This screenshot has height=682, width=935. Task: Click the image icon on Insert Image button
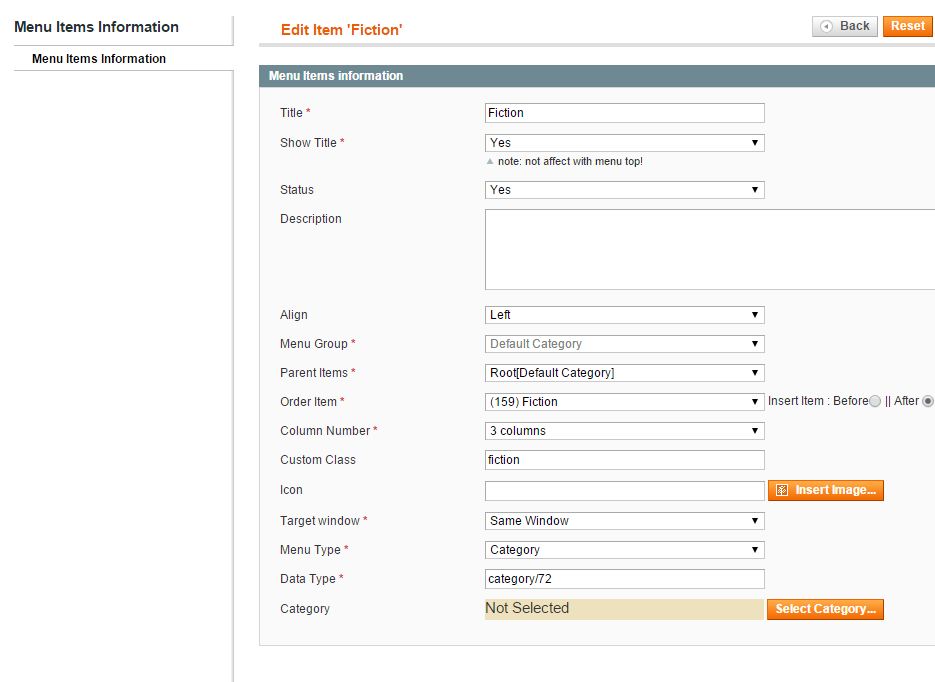click(782, 490)
